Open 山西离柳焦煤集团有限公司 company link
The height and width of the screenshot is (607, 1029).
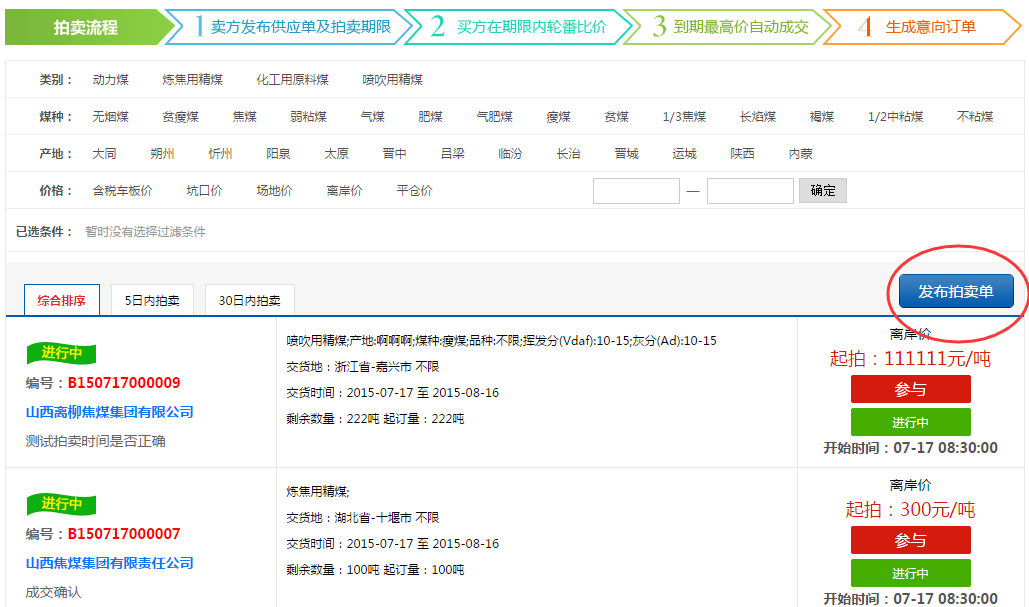click(x=110, y=412)
